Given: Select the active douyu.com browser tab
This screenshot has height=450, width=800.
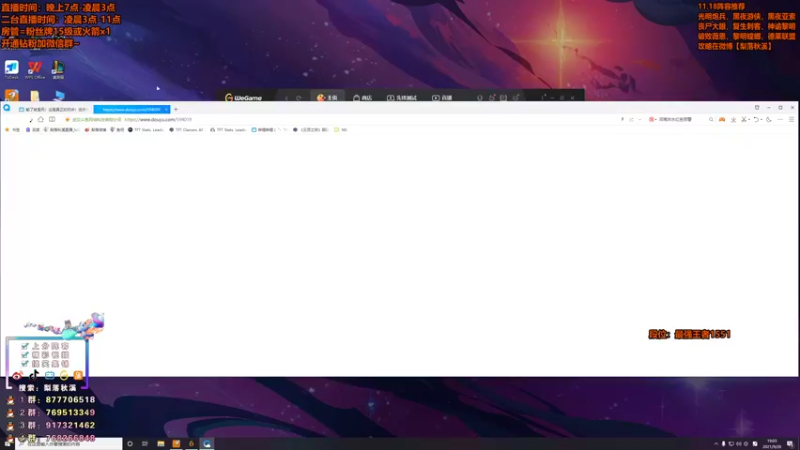Looking at the screenshot, I should pos(131,109).
